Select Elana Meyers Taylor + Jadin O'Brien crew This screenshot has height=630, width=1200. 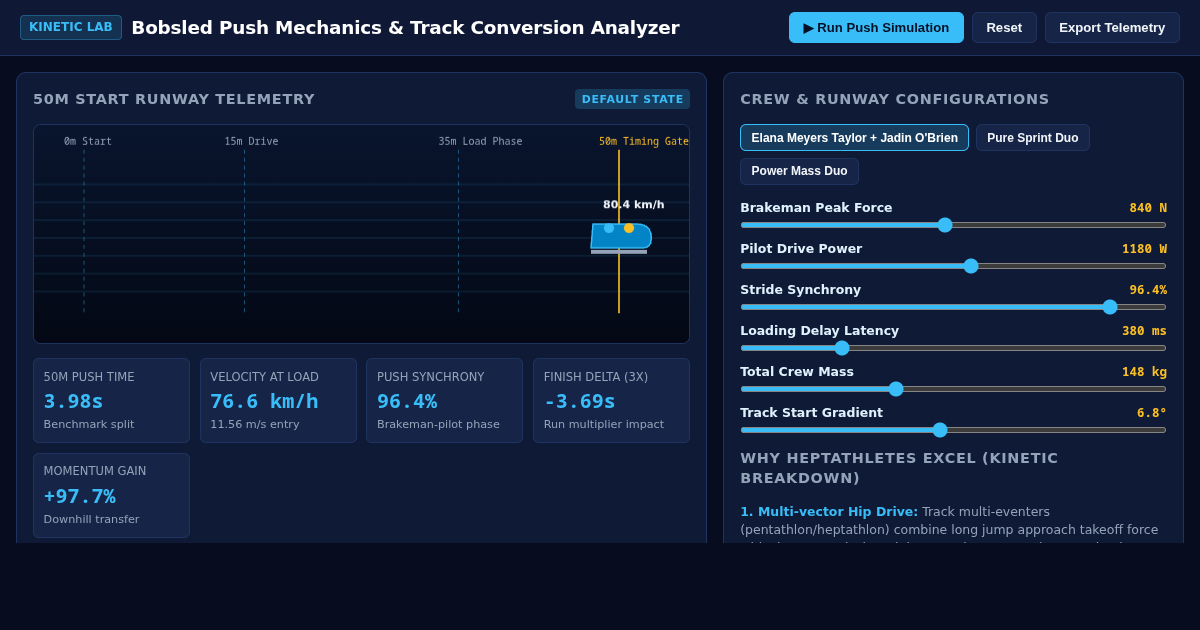[854, 138]
